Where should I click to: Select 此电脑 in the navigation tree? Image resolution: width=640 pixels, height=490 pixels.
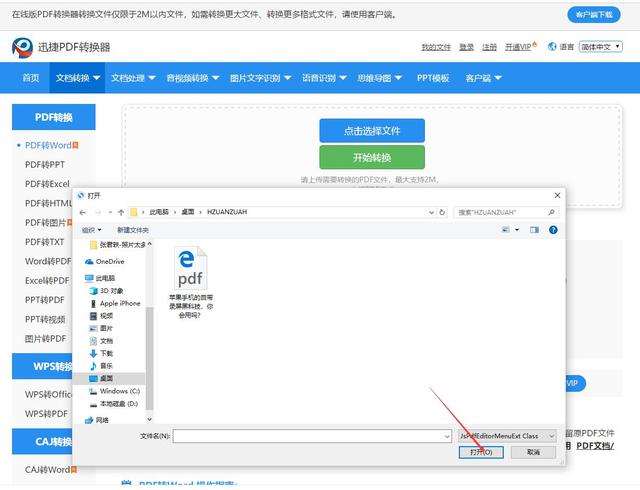(100, 278)
